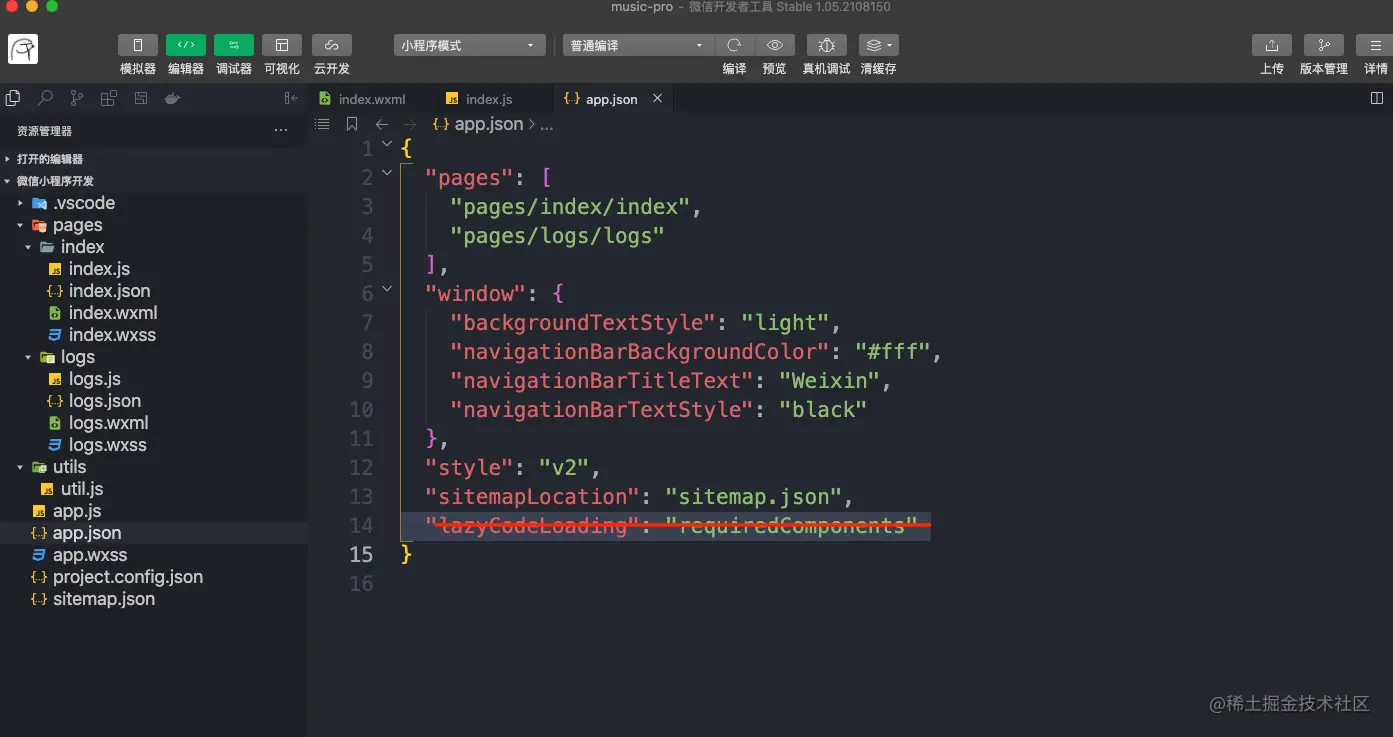The height and width of the screenshot is (737, 1393).
Task: Click the 上传 upload button
Action: [1272, 45]
